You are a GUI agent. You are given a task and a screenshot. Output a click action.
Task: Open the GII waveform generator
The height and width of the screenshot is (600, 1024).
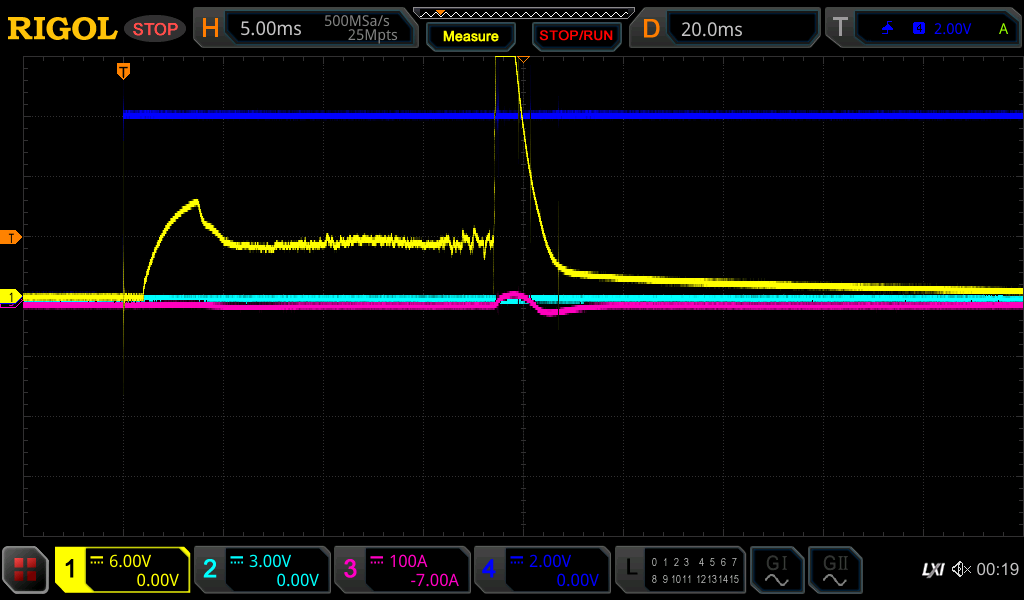tap(835, 570)
